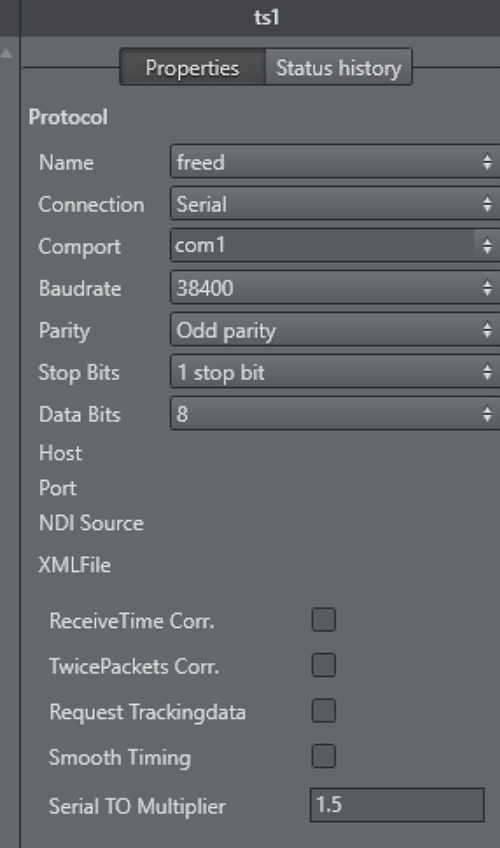Expand the Connection dropdown set to Serial
The image size is (500, 848).
coord(335,203)
